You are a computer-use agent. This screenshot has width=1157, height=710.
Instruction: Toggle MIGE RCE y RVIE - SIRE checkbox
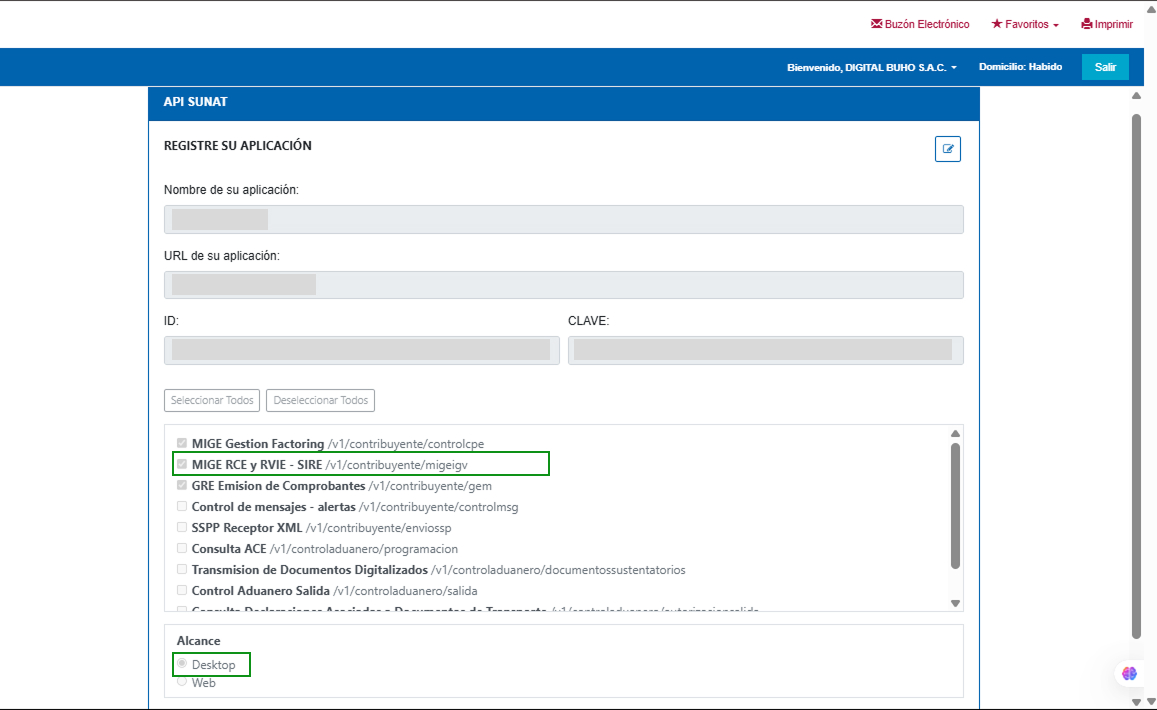(x=182, y=464)
